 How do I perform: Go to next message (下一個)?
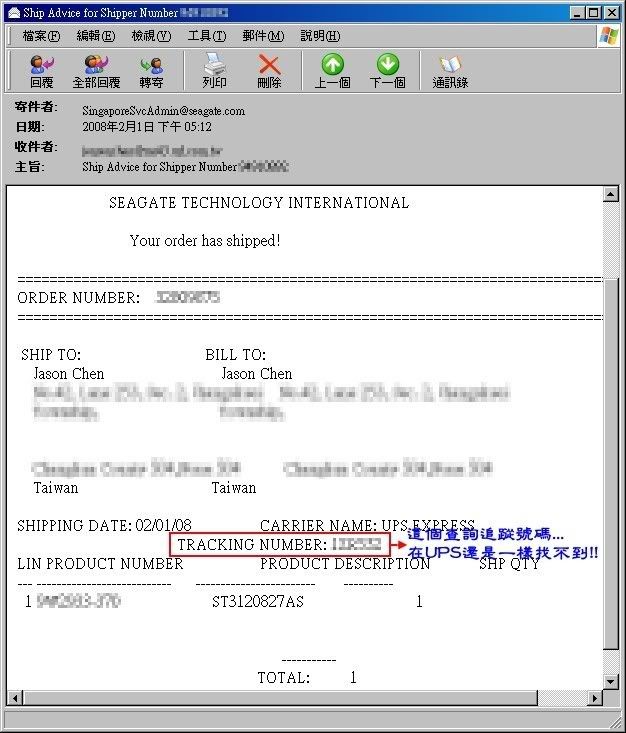click(388, 71)
